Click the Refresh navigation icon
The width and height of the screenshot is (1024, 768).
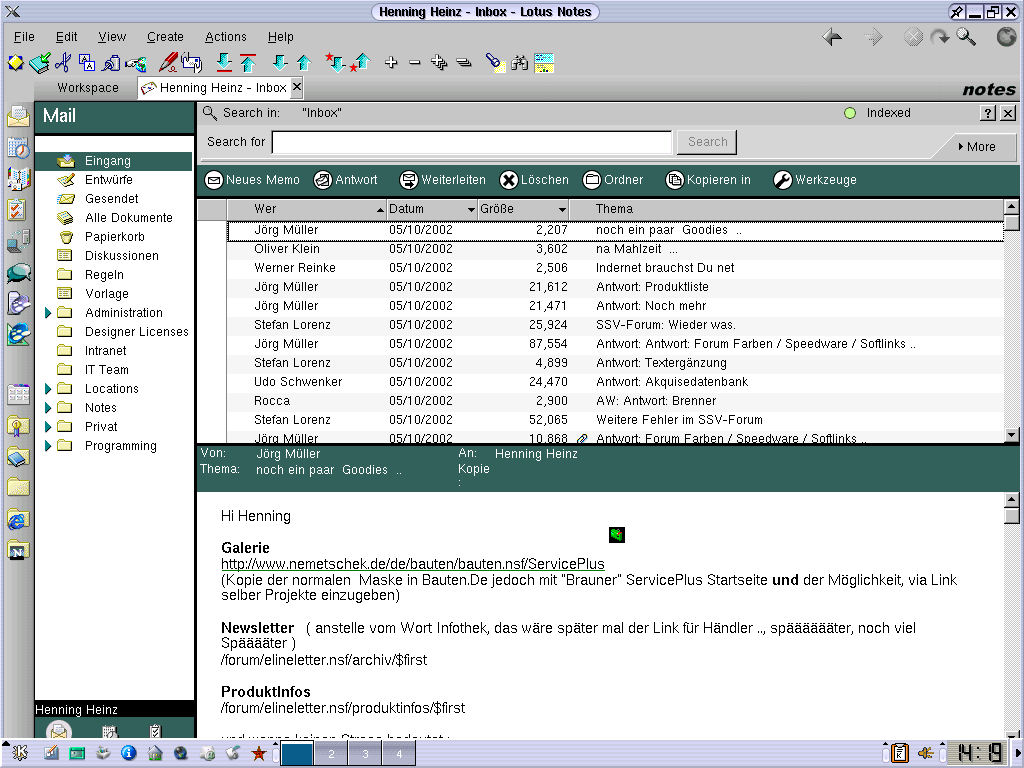click(940, 37)
